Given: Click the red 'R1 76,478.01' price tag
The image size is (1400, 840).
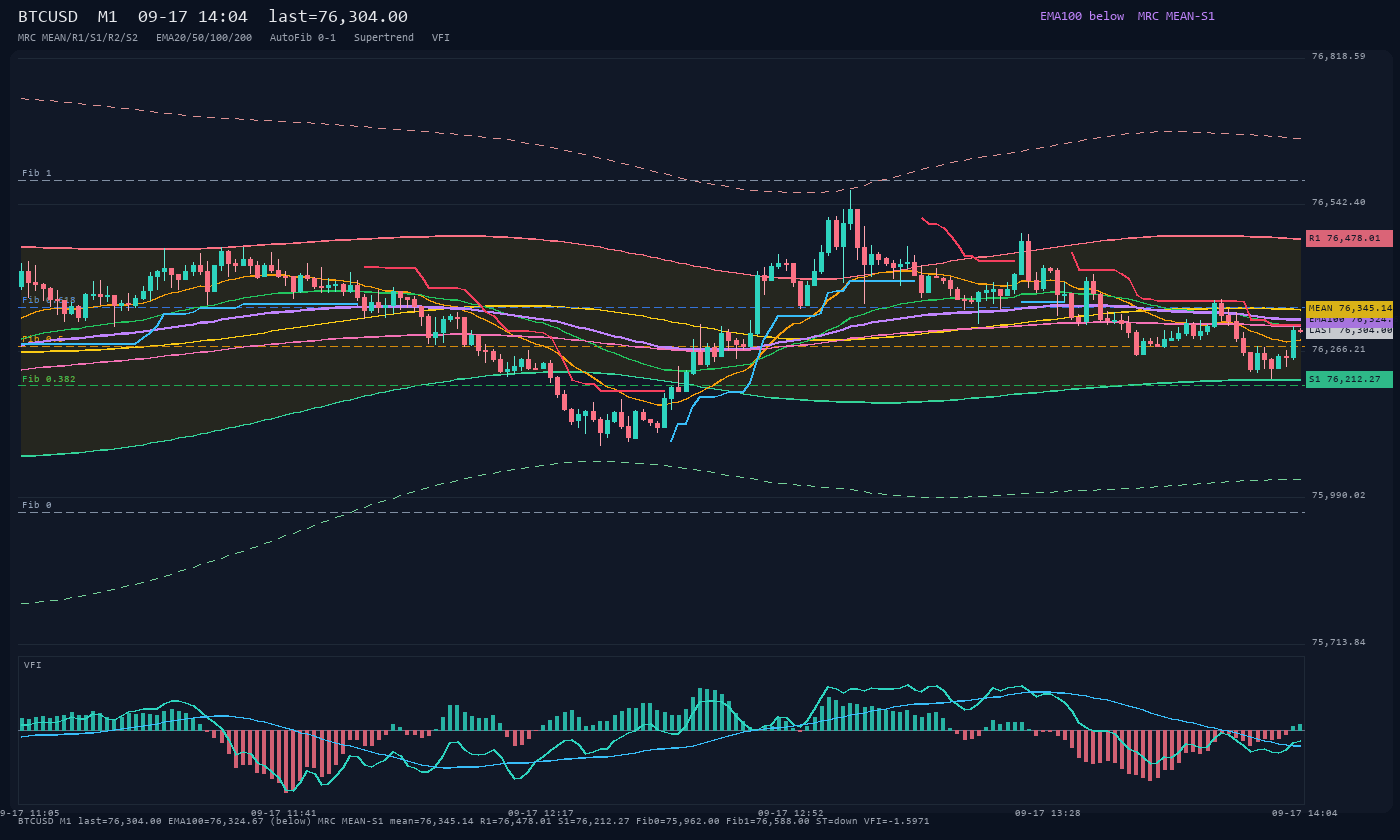Looking at the screenshot, I should 1349,239.
